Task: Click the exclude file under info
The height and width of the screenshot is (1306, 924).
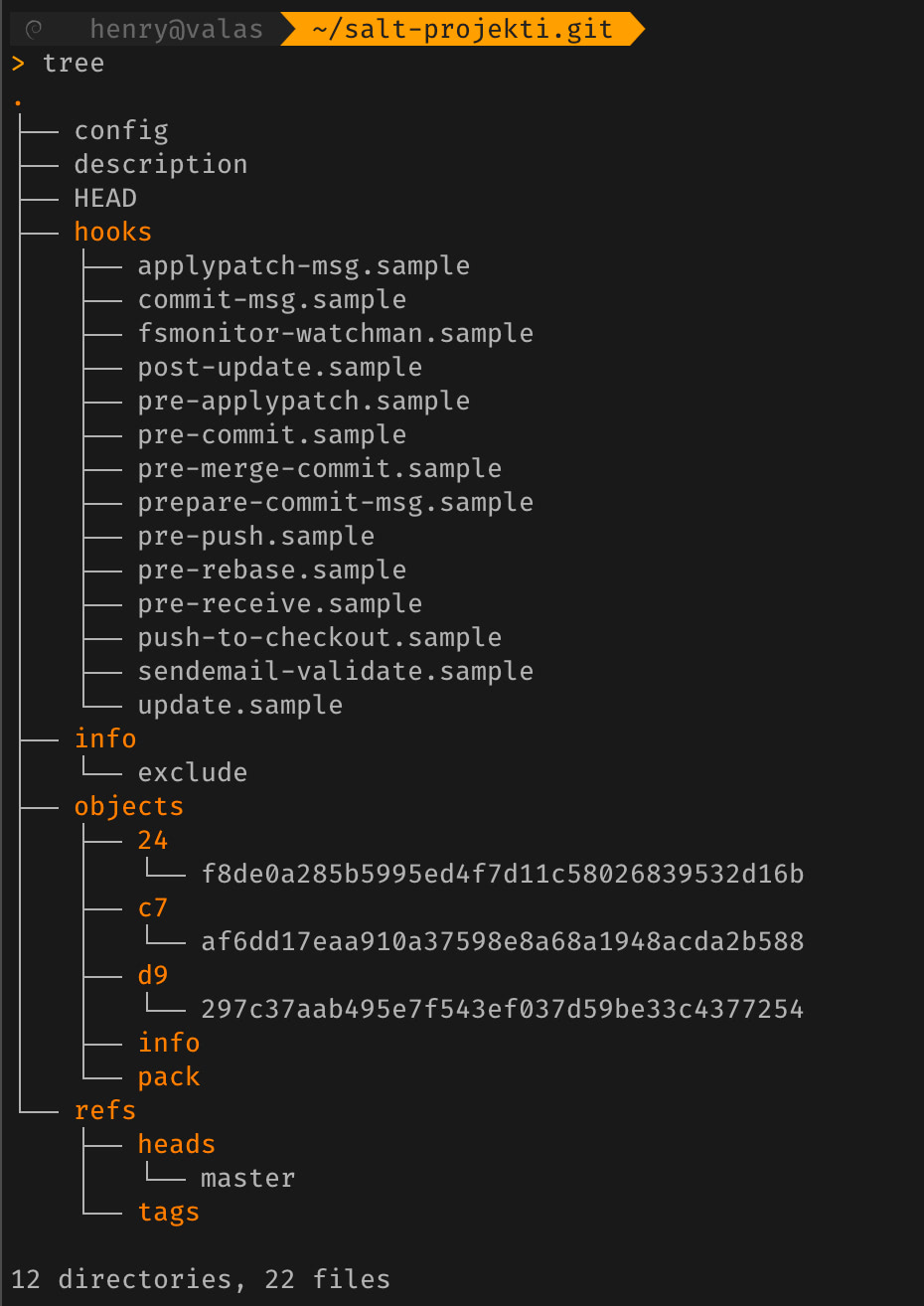Action: (192, 773)
